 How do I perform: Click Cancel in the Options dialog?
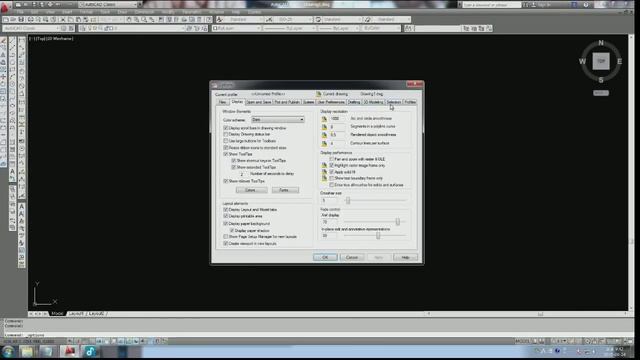[352, 257]
